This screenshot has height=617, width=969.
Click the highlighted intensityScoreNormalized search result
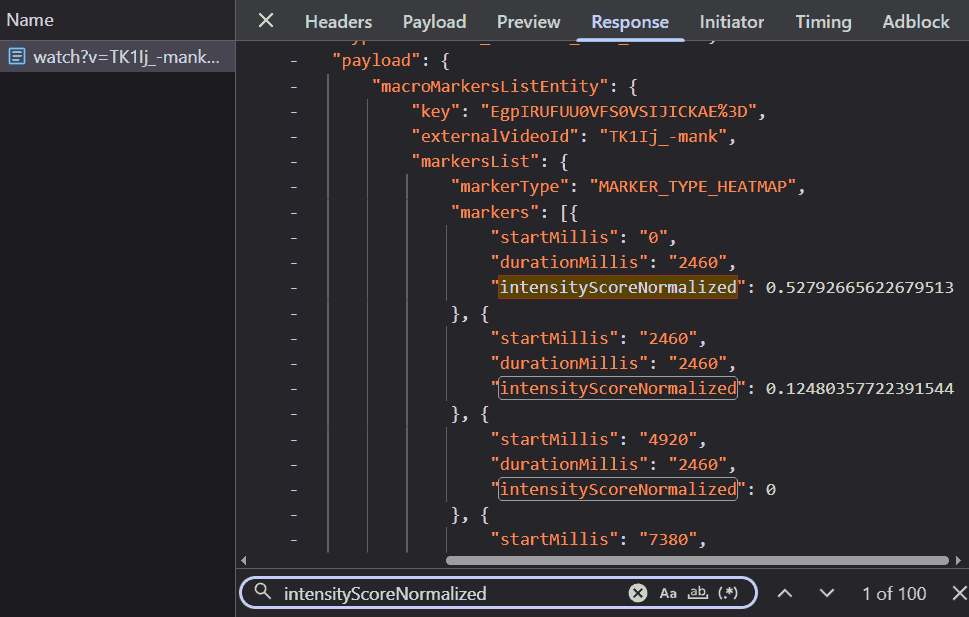(x=617, y=287)
